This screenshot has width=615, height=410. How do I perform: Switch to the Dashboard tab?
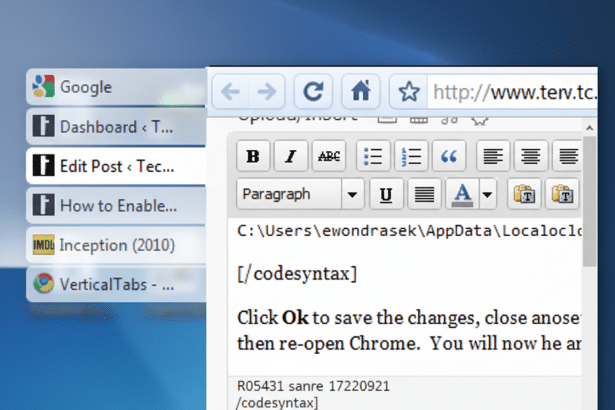[116, 127]
